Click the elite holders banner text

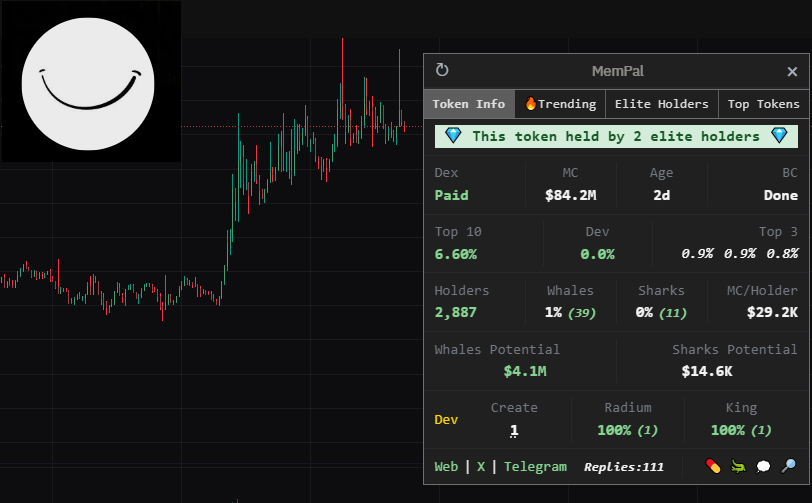coord(616,136)
